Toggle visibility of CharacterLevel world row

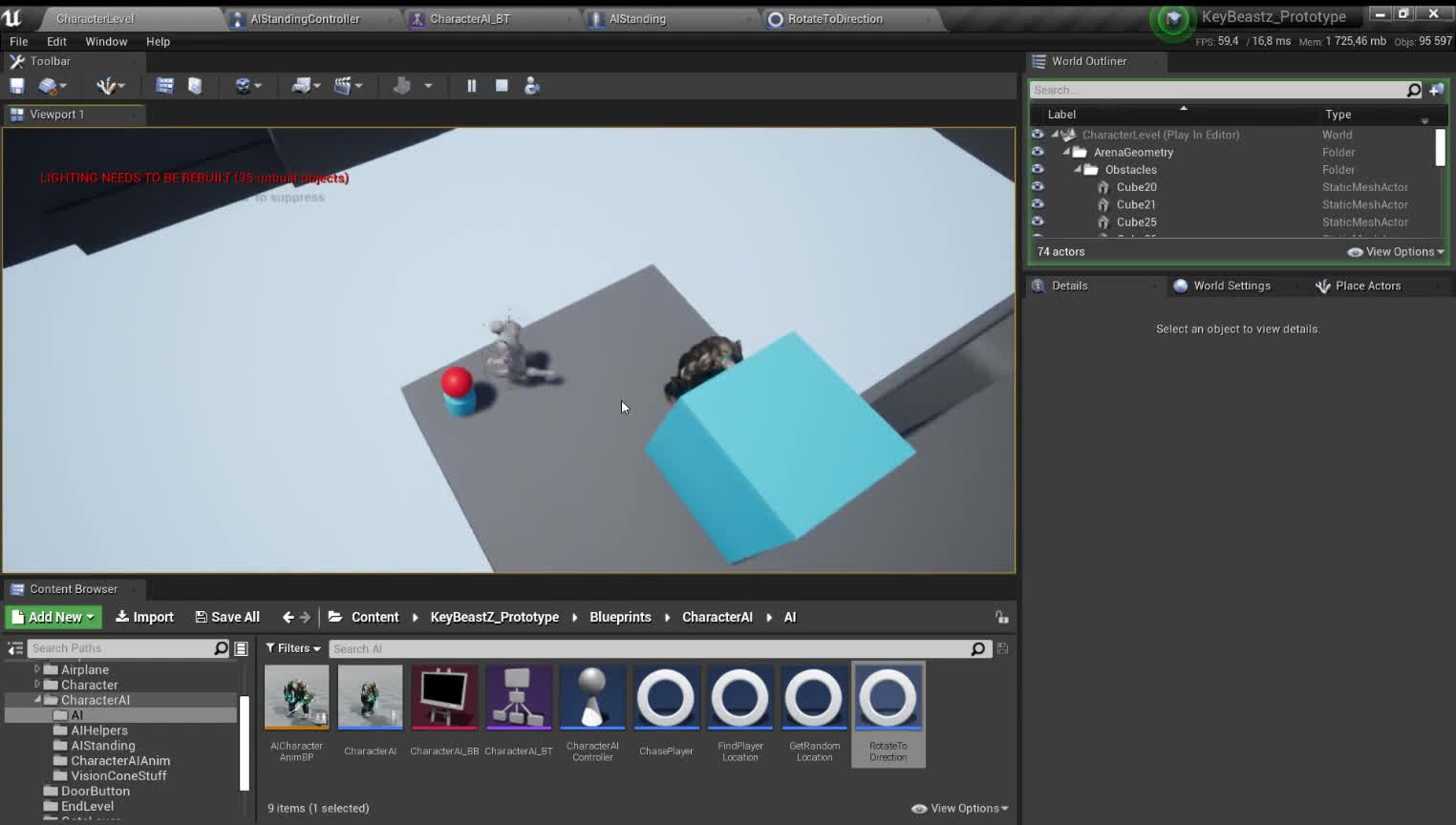point(1038,135)
